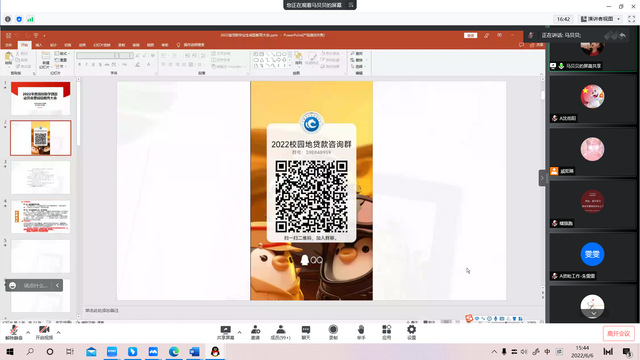Toggle Raise Hand (举手)
640x360 pixels.
pyautogui.click(x=361, y=332)
